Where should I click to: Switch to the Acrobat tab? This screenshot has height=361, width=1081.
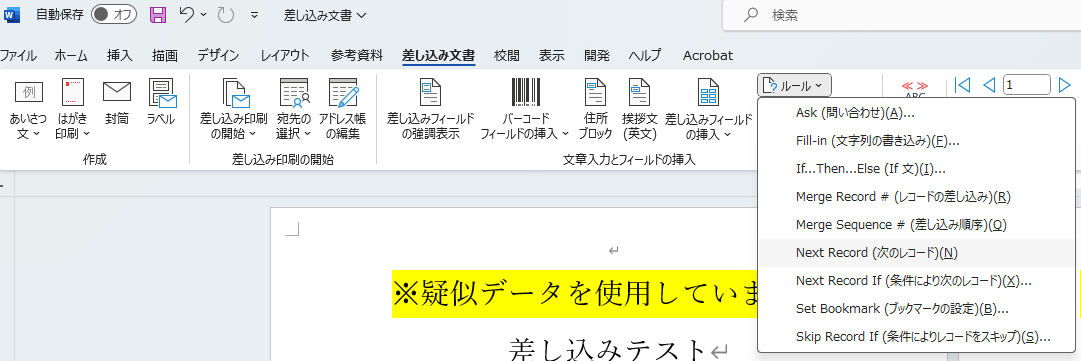[708, 56]
